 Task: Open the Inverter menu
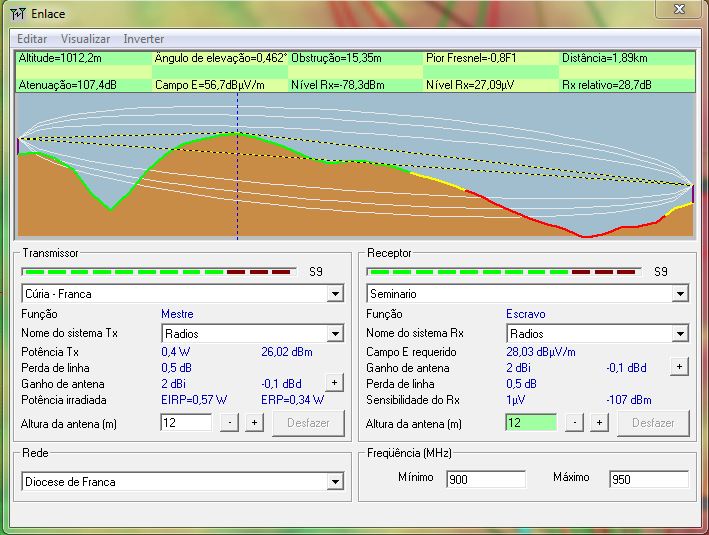pyautogui.click(x=143, y=39)
